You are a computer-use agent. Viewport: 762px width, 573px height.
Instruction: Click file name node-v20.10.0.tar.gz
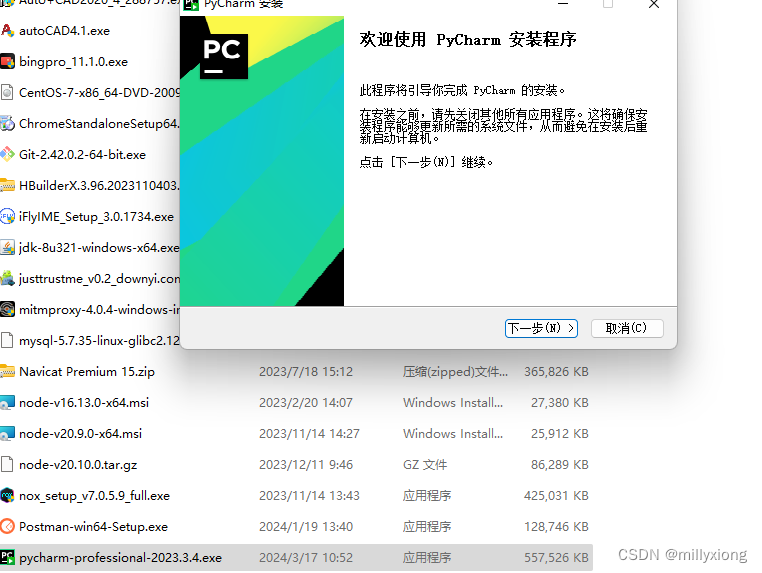[78, 465]
